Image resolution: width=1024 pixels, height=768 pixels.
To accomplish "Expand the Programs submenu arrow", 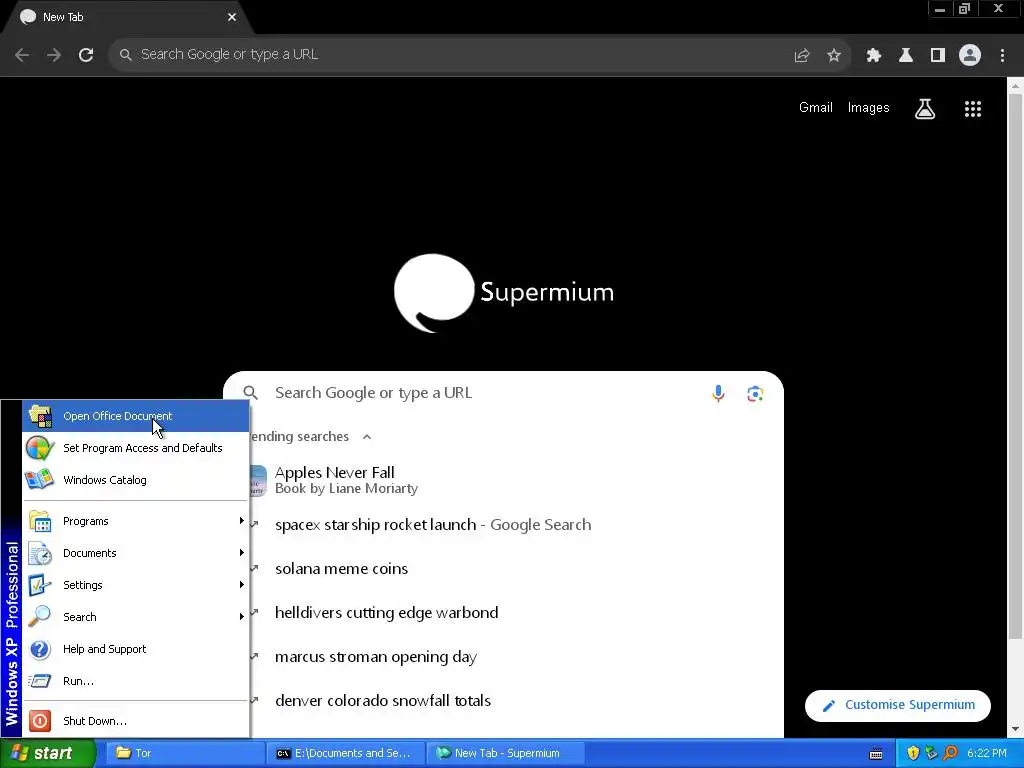I will pyautogui.click(x=242, y=520).
